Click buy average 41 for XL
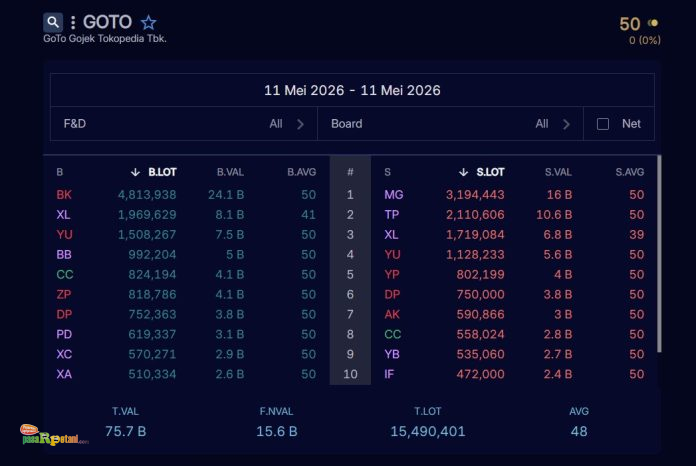 pos(308,215)
